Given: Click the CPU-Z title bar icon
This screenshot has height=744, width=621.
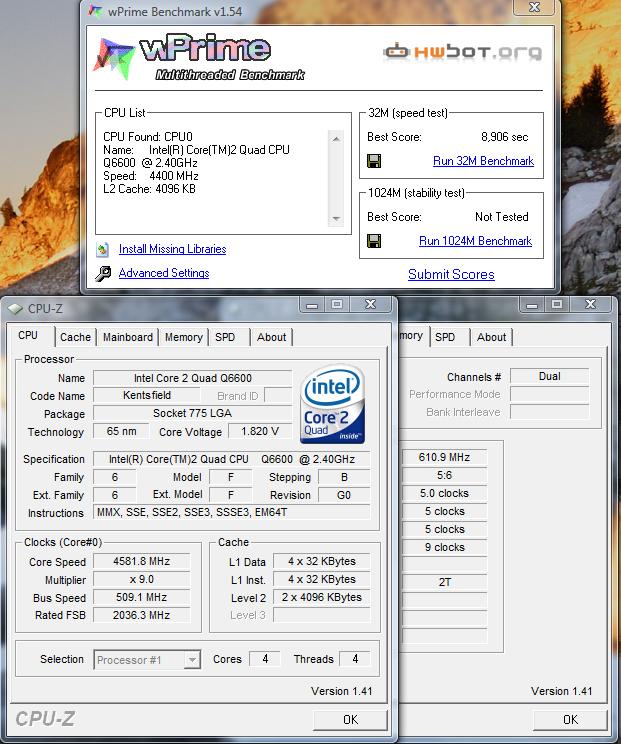Looking at the screenshot, I should pos(15,309).
